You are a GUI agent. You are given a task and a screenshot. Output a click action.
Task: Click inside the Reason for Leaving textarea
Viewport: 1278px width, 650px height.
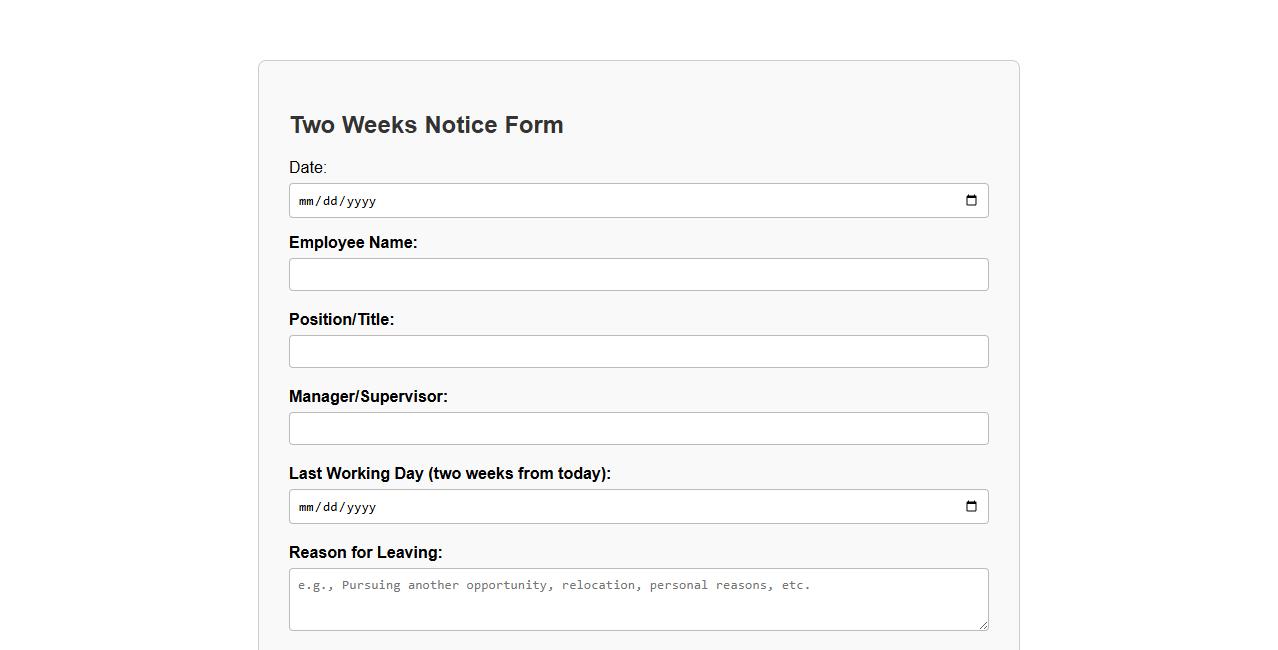(x=638, y=598)
